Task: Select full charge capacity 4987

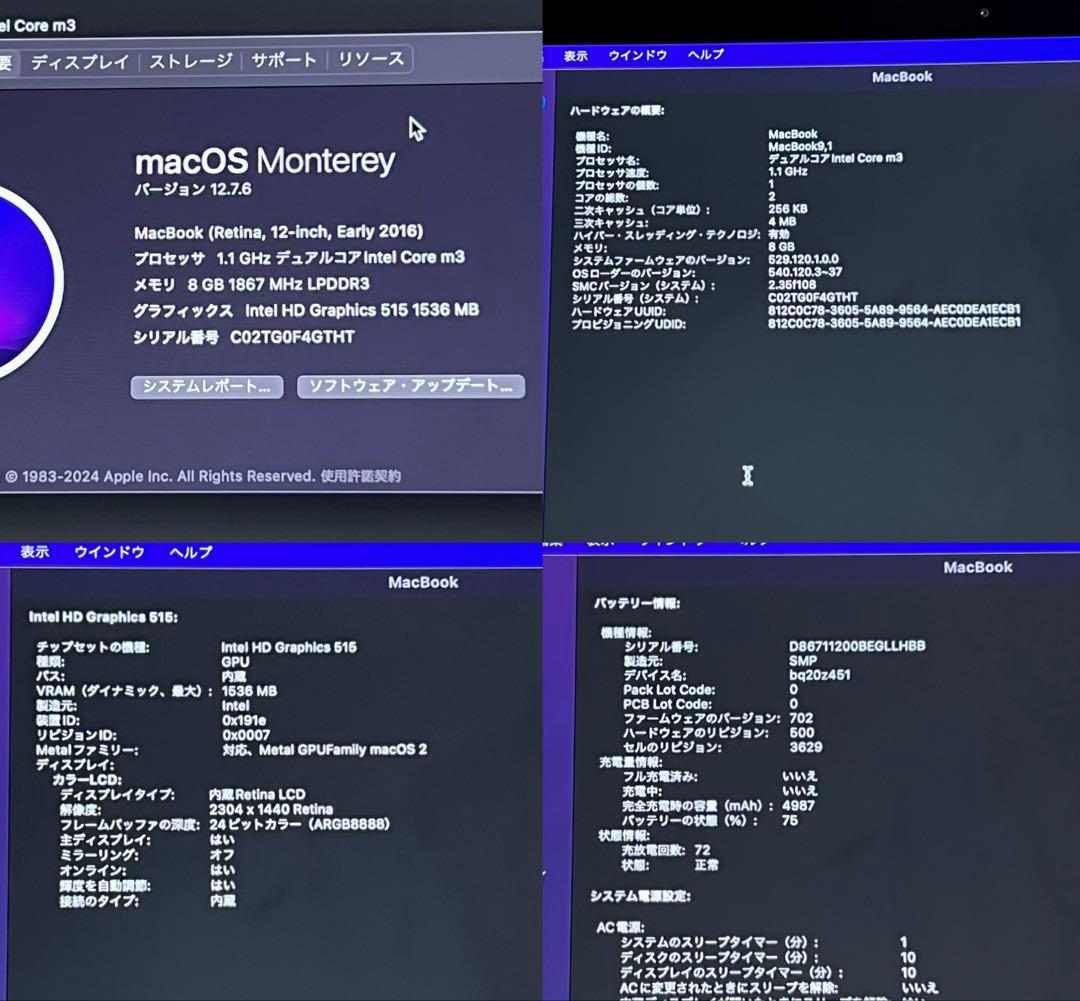Action: click(798, 805)
